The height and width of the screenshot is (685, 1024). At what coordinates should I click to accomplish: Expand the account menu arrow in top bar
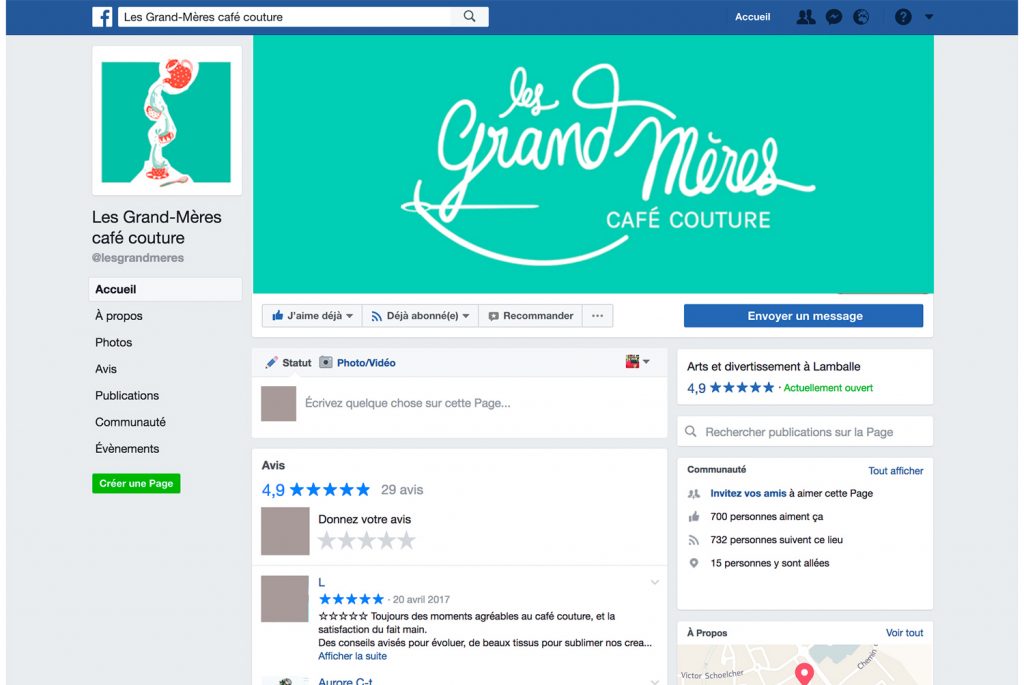[x=929, y=17]
